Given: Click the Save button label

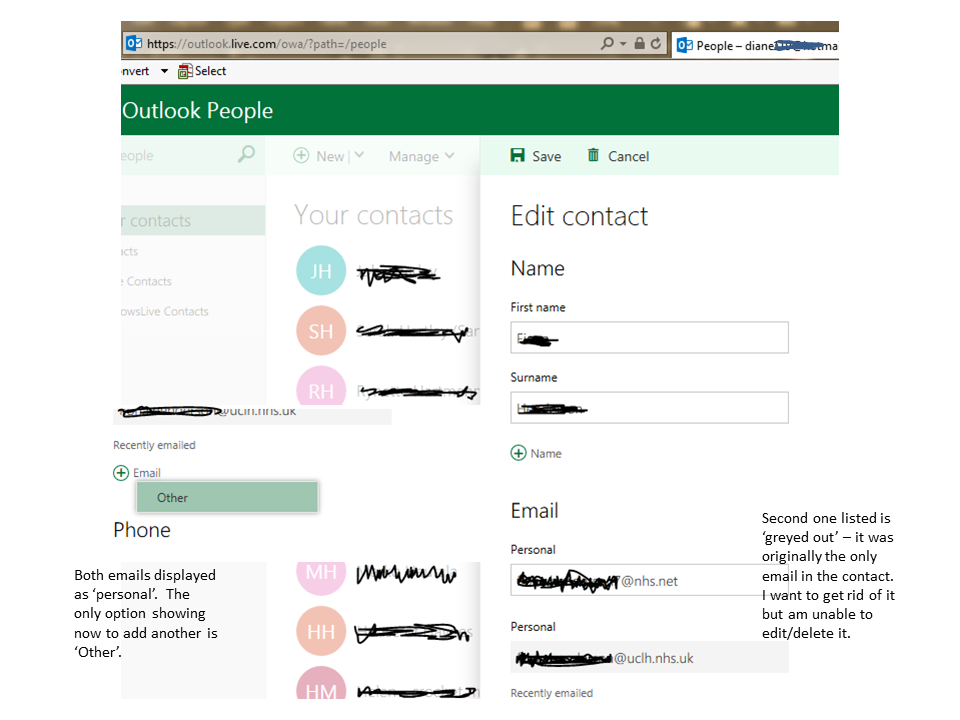Looking at the screenshot, I should tap(547, 156).
